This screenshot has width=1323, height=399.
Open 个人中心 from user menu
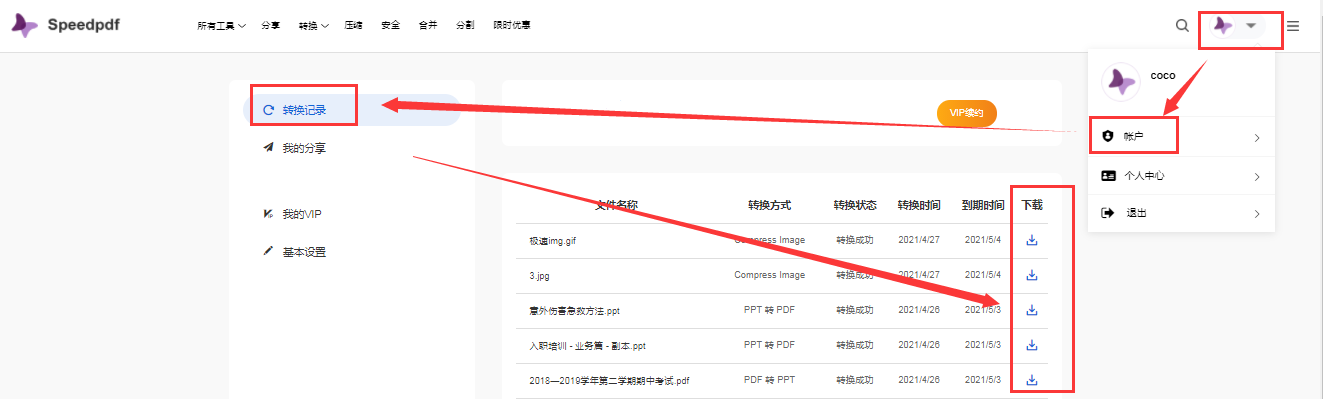(1181, 175)
